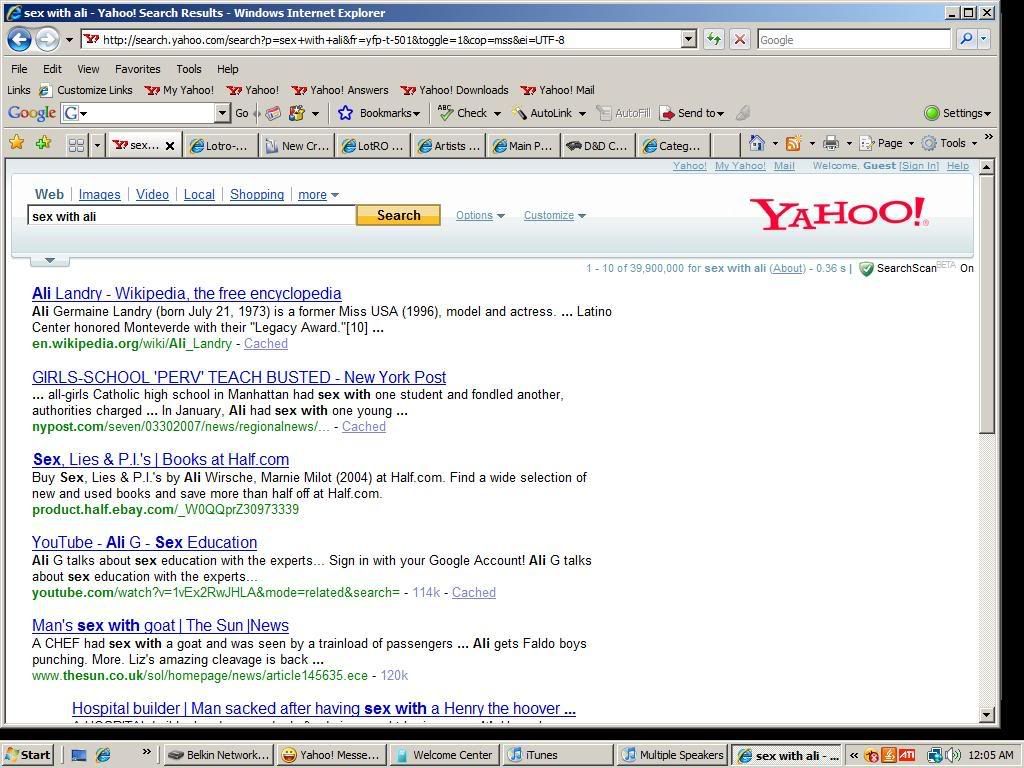Open the Yahoo search Options dropdown
Viewport: 1024px width, 768px height.
click(480, 216)
